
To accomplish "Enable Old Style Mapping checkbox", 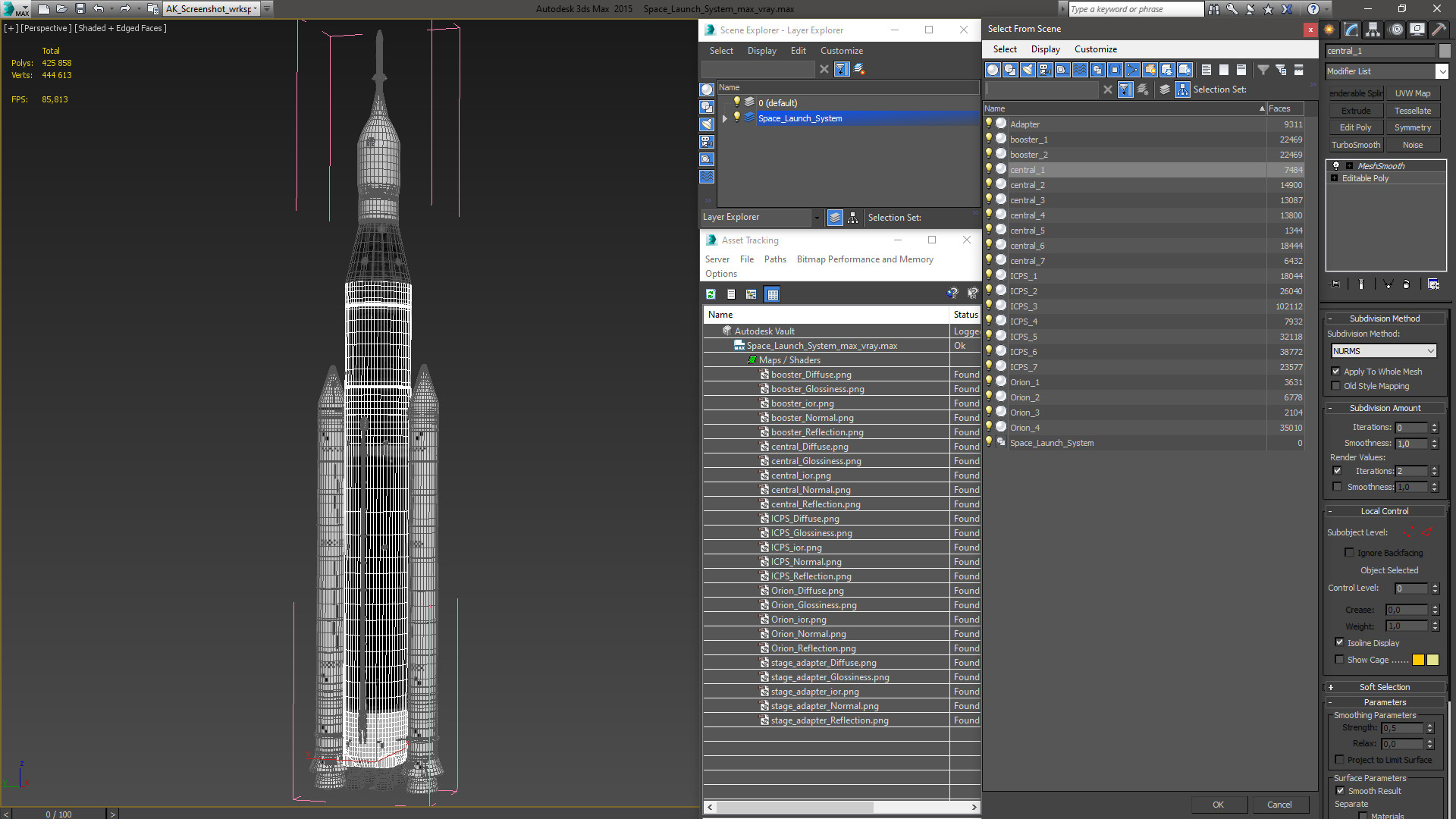I will (1336, 386).
